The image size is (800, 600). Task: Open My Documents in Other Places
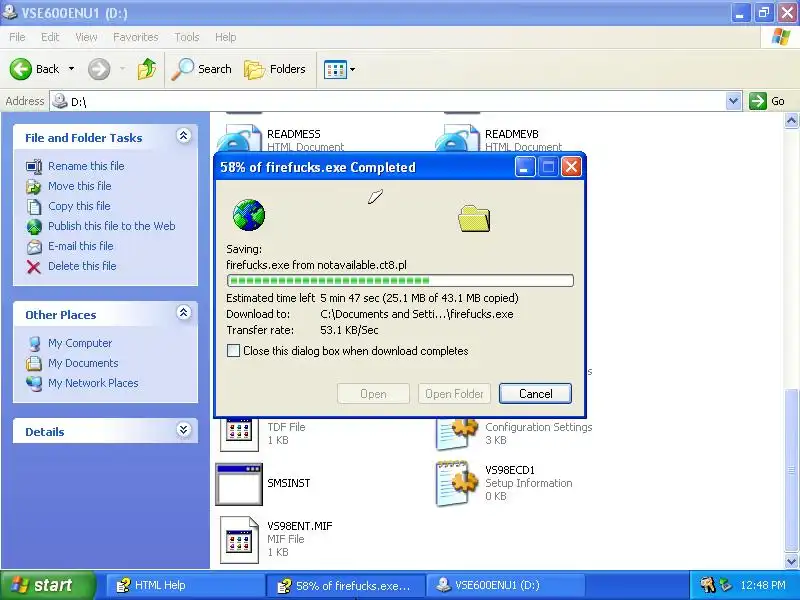coord(83,363)
